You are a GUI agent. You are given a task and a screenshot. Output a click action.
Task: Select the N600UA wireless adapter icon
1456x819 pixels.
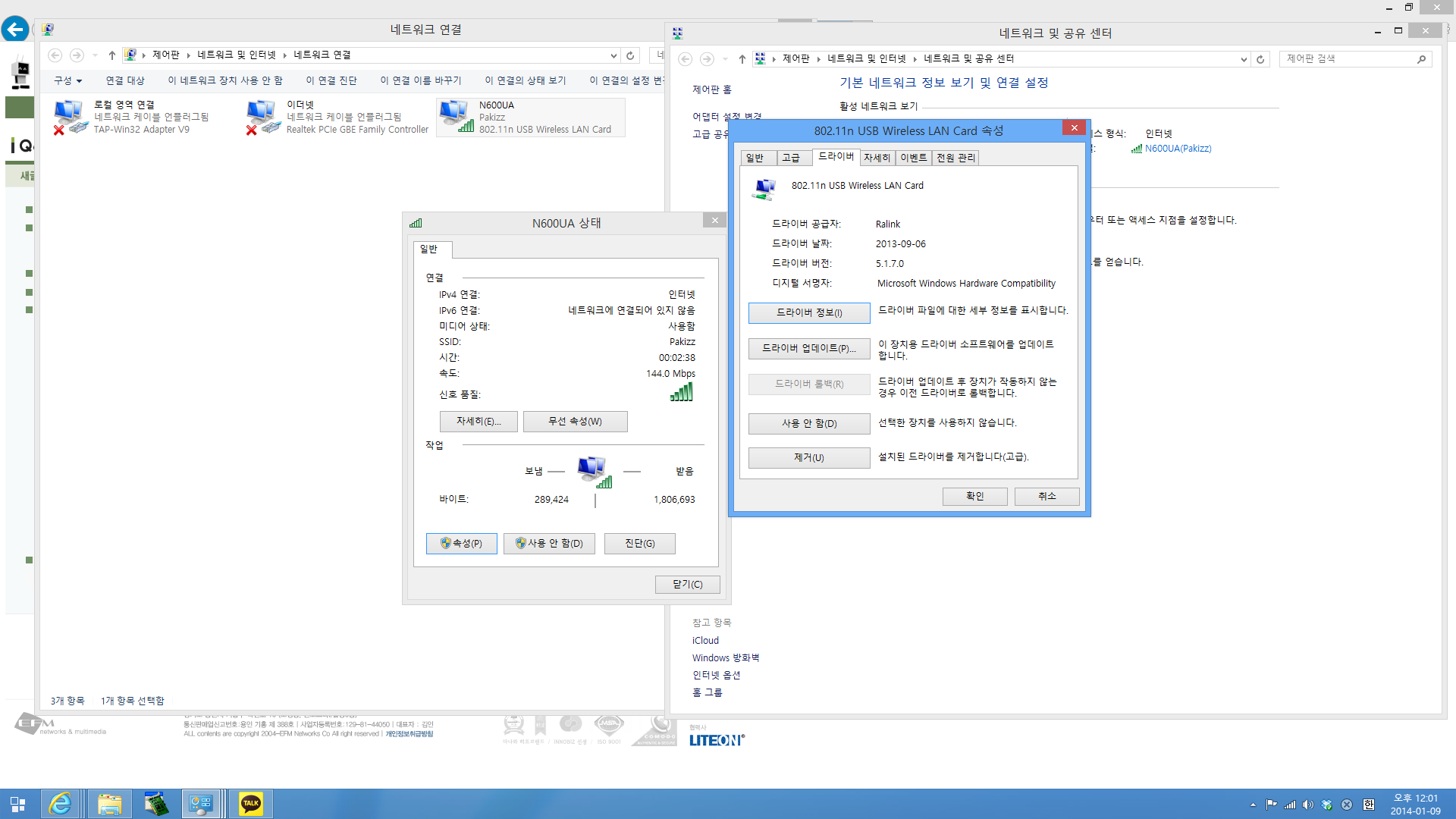(457, 117)
